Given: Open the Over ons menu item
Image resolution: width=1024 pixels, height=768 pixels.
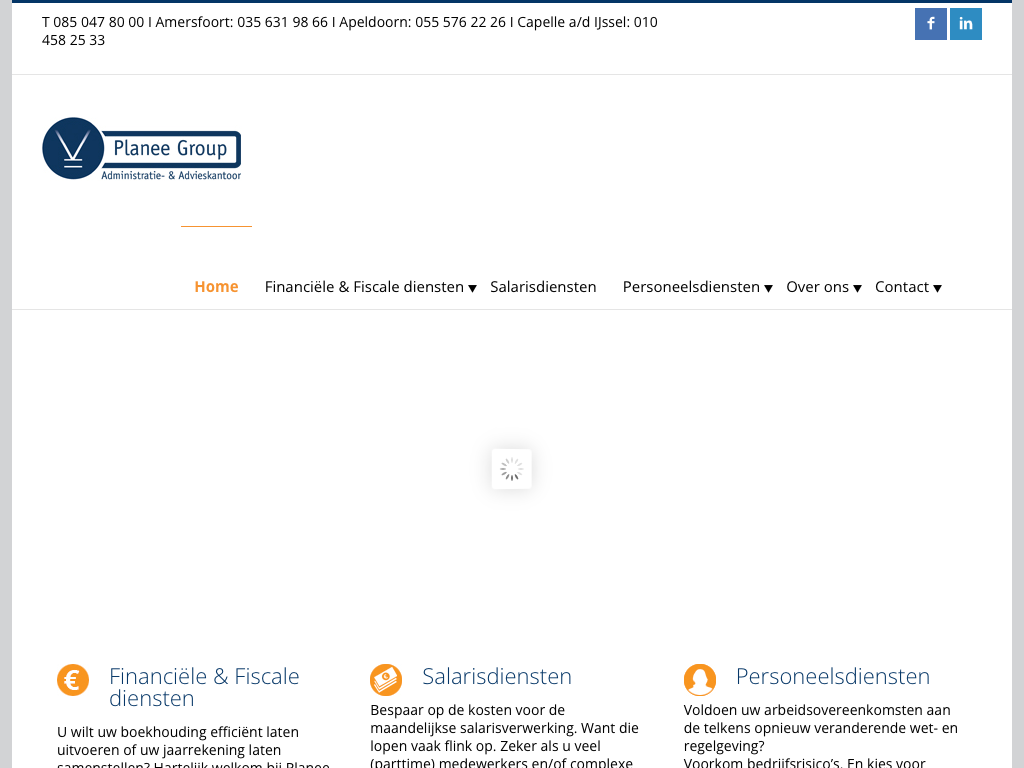Looking at the screenshot, I should click(817, 287).
